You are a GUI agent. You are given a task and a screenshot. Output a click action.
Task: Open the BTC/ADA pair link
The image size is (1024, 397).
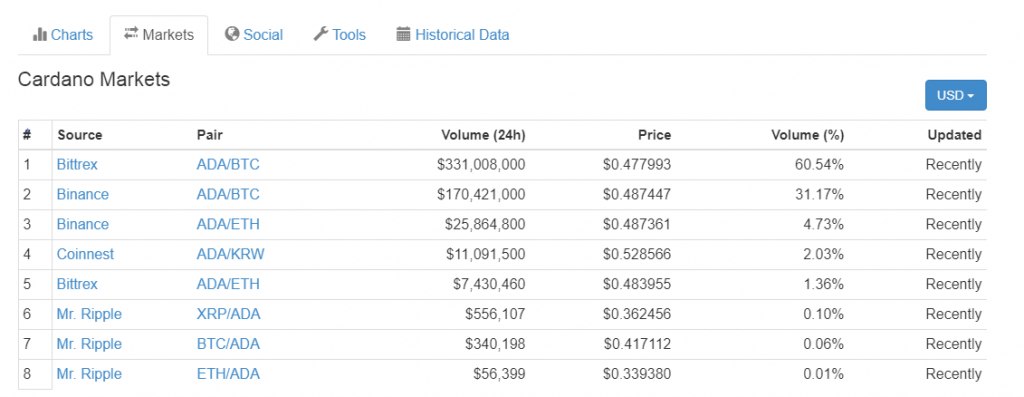[x=228, y=344]
